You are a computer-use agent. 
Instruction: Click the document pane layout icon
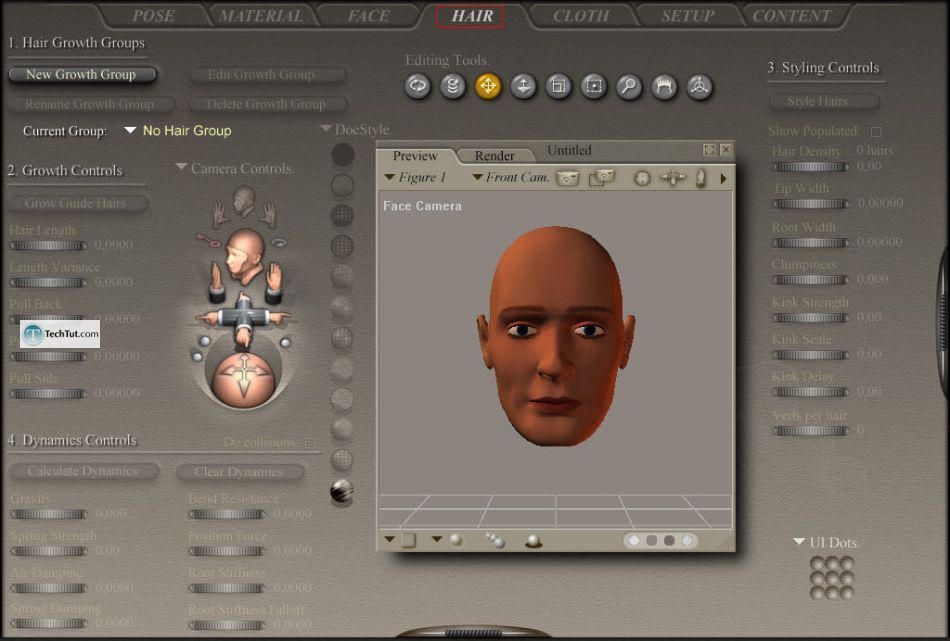click(x=409, y=540)
